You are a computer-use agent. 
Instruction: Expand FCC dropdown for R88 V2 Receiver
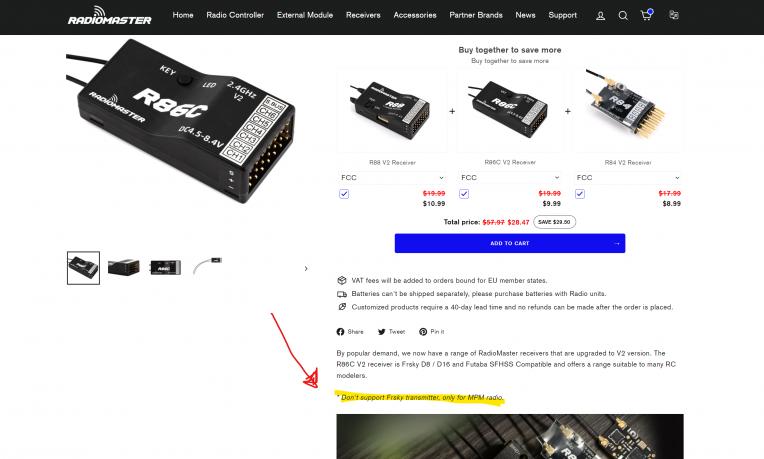[x=392, y=178]
